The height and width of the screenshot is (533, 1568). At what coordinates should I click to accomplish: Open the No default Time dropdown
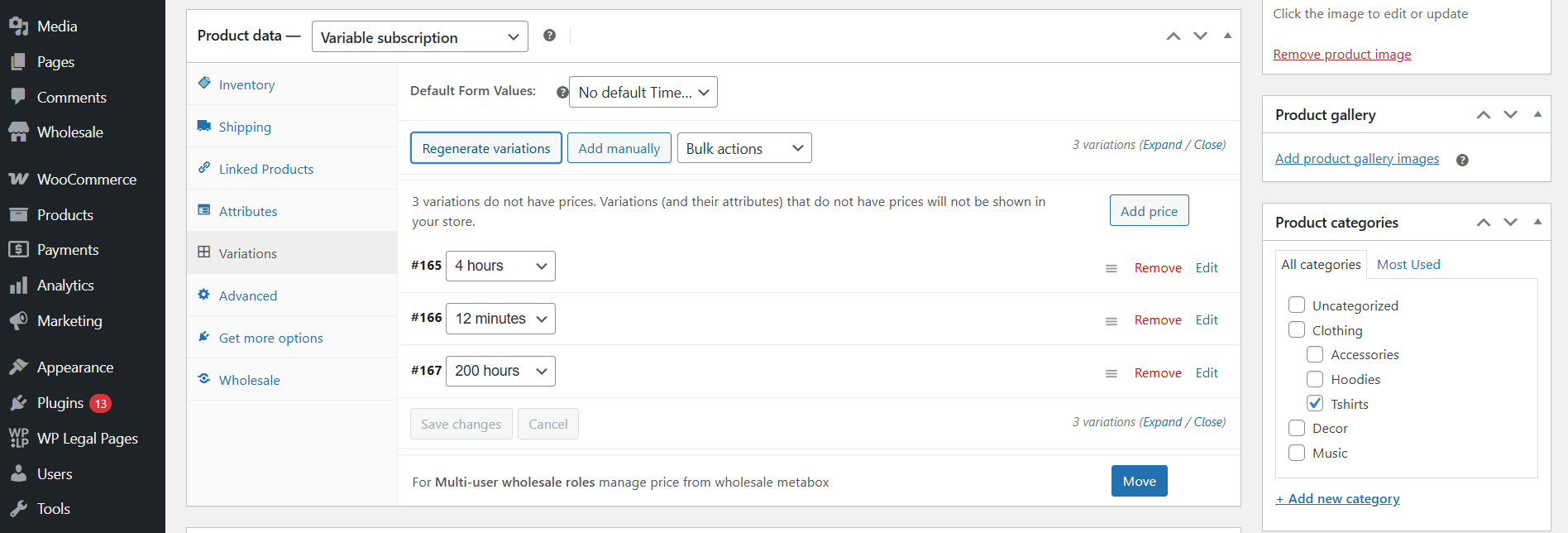pos(643,93)
